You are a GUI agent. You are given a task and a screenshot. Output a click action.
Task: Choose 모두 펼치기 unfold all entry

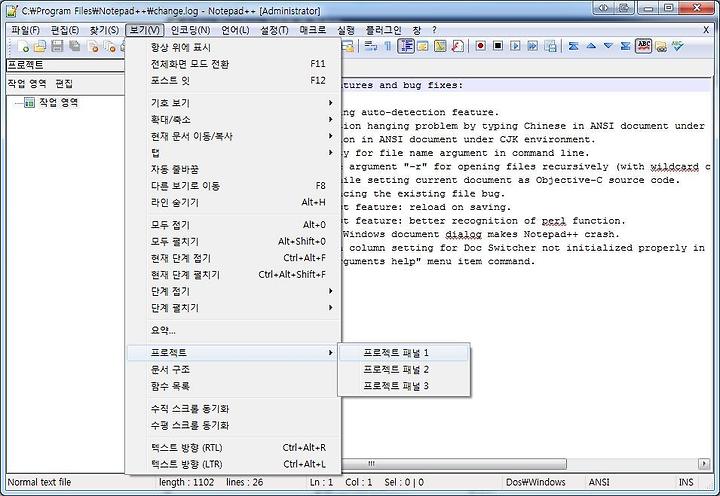tap(233, 241)
